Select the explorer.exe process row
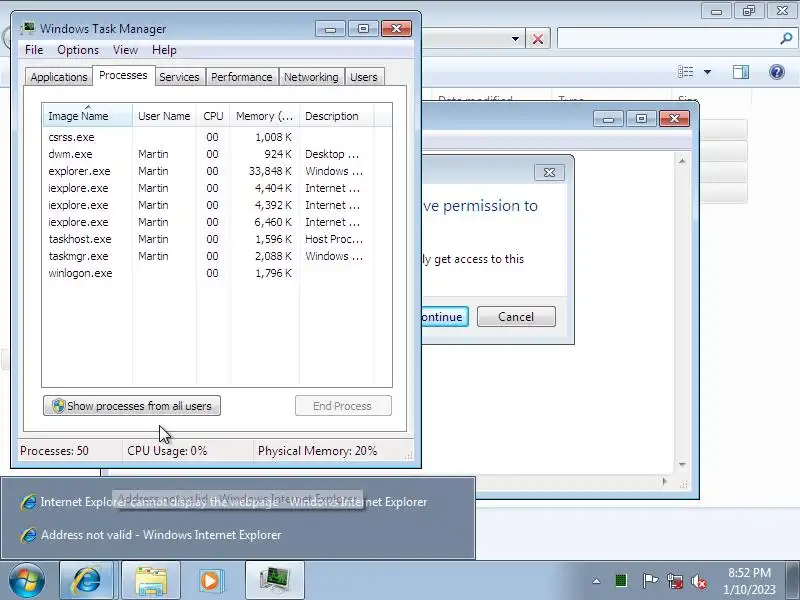 [x=206, y=171]
